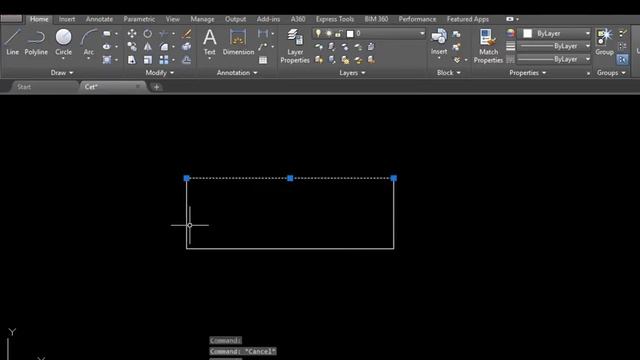Expand the Annotation panel

click(237, 73)
